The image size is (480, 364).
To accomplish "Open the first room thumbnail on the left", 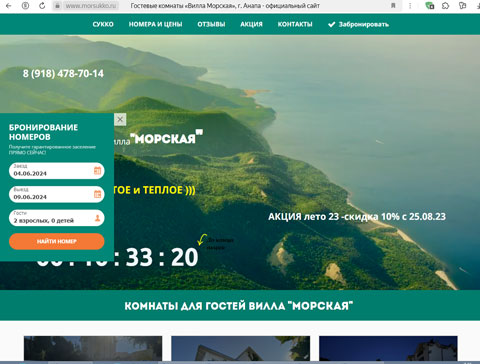I will pyautogui.click(x=93, y=348).
